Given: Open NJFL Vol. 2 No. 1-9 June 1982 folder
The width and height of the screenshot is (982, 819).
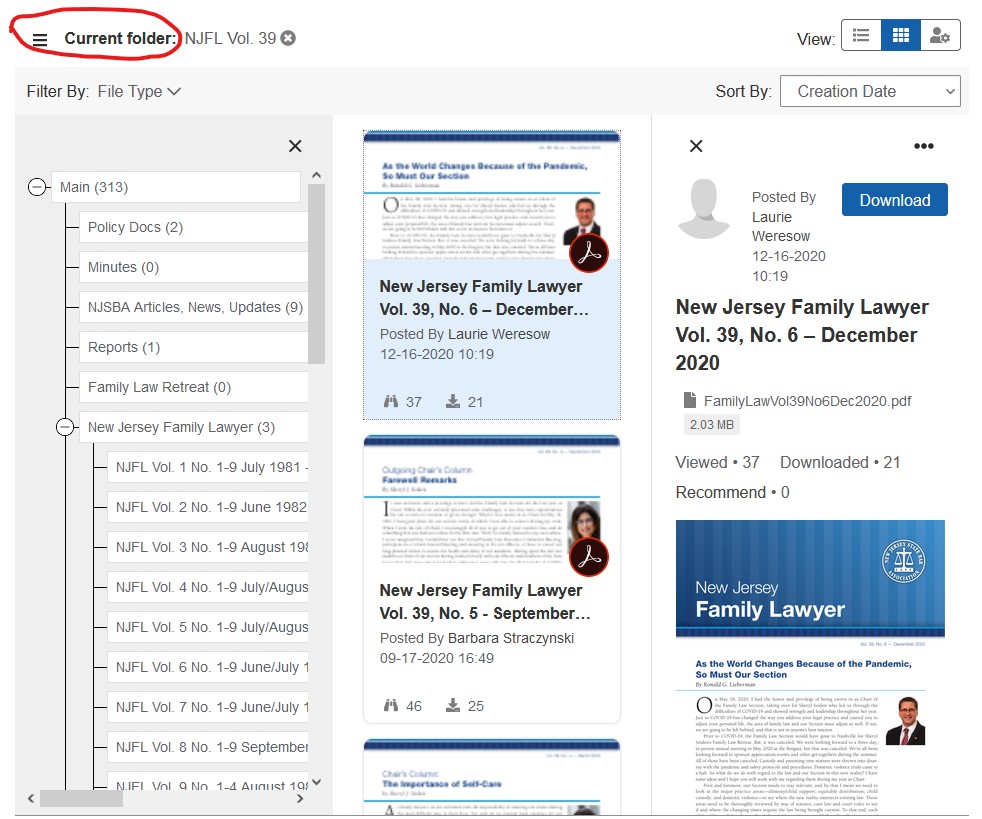Looking at the screenshot, I should [x=208, y=507].
